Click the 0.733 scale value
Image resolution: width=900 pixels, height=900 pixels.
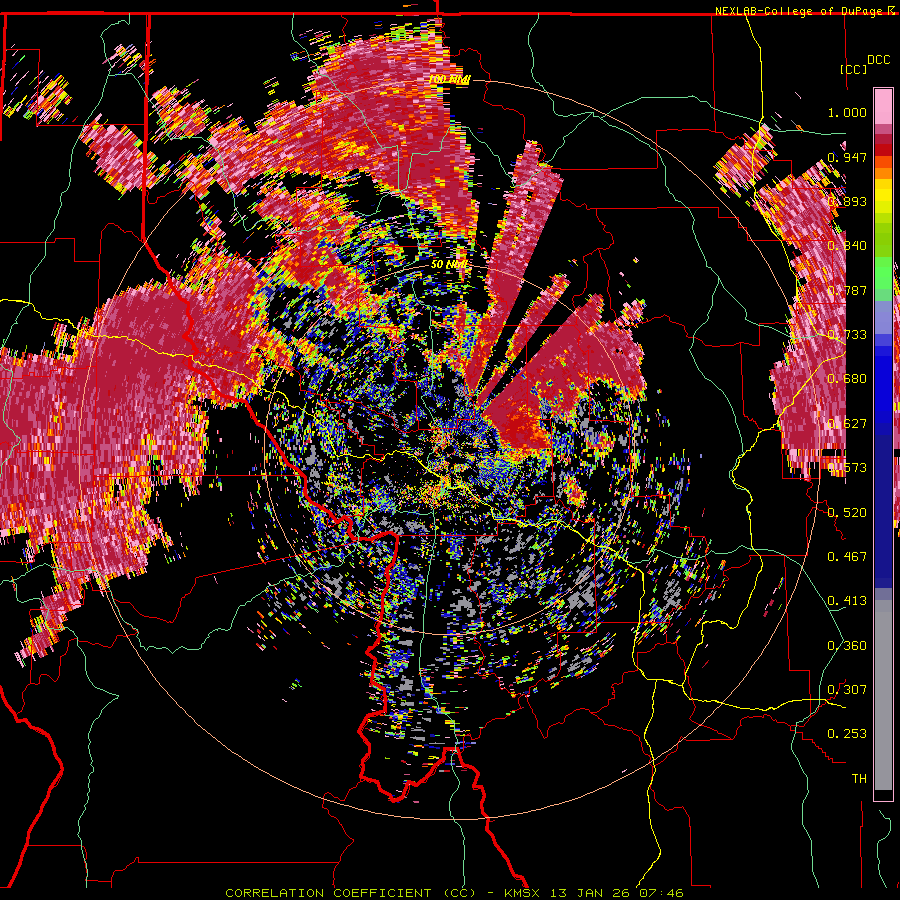847,335
